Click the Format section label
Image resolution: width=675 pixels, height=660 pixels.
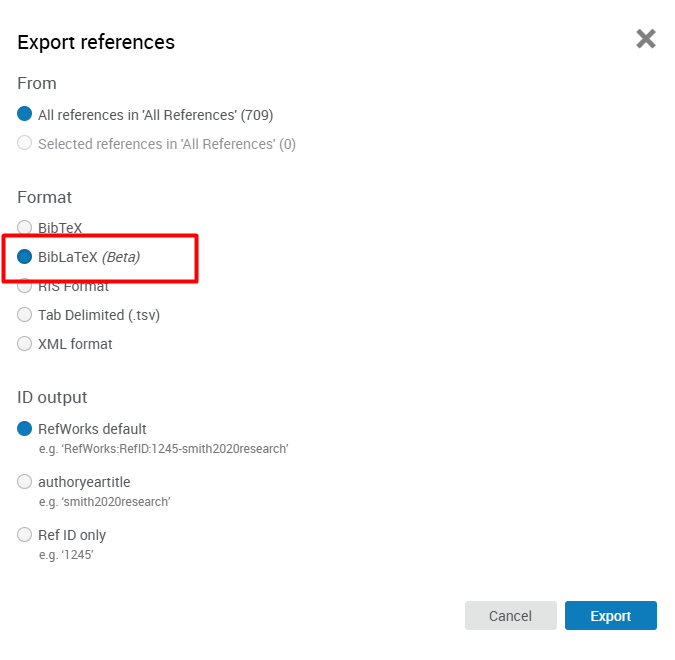click(x=44, y=197)
